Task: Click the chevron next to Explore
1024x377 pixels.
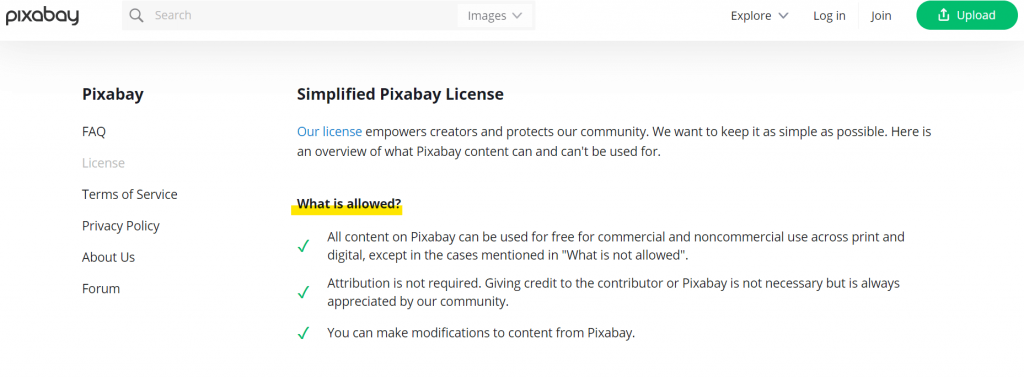Action: (784, 16)
